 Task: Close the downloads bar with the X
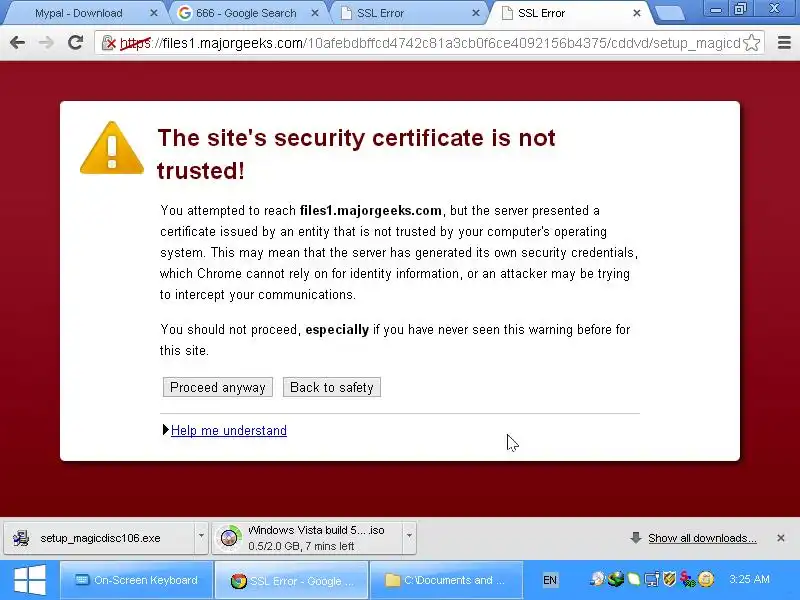pyautogui.click(x=781, y=538)
